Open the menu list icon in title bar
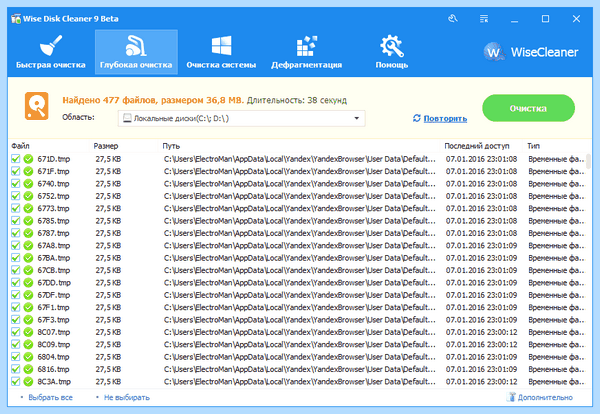Viewport: 600px width, 414px height. point(484,18)
